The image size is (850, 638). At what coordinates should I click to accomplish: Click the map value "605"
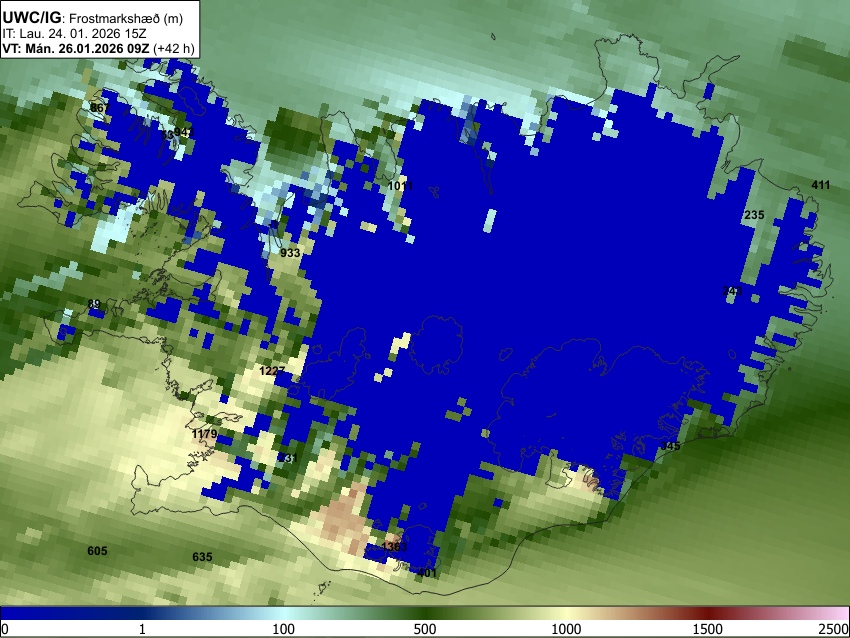click(x=98, y=551)
